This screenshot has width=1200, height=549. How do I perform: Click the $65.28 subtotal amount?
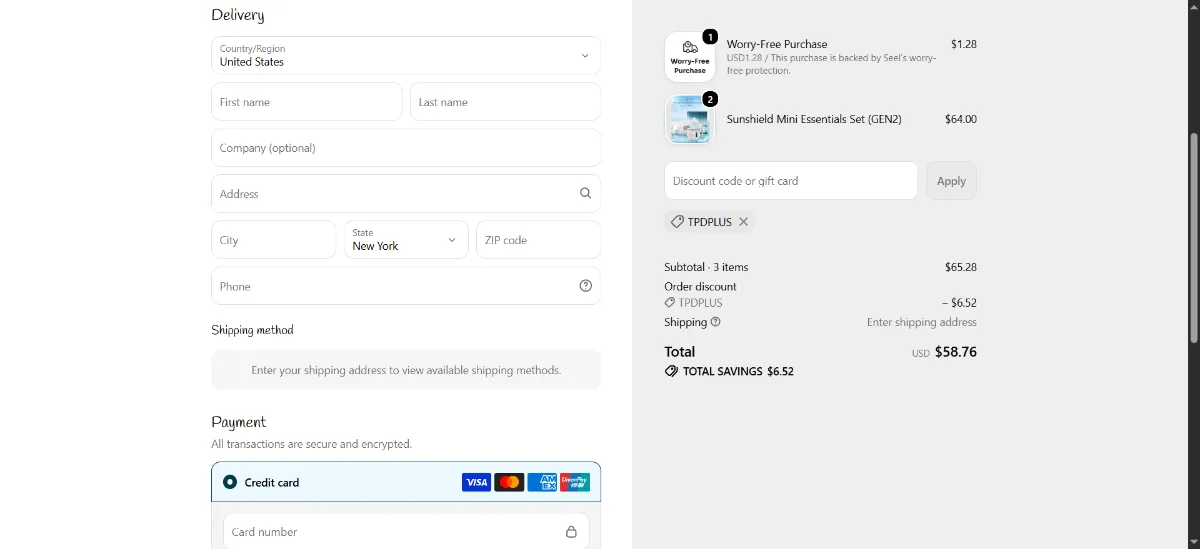click(x=961, y=267)
